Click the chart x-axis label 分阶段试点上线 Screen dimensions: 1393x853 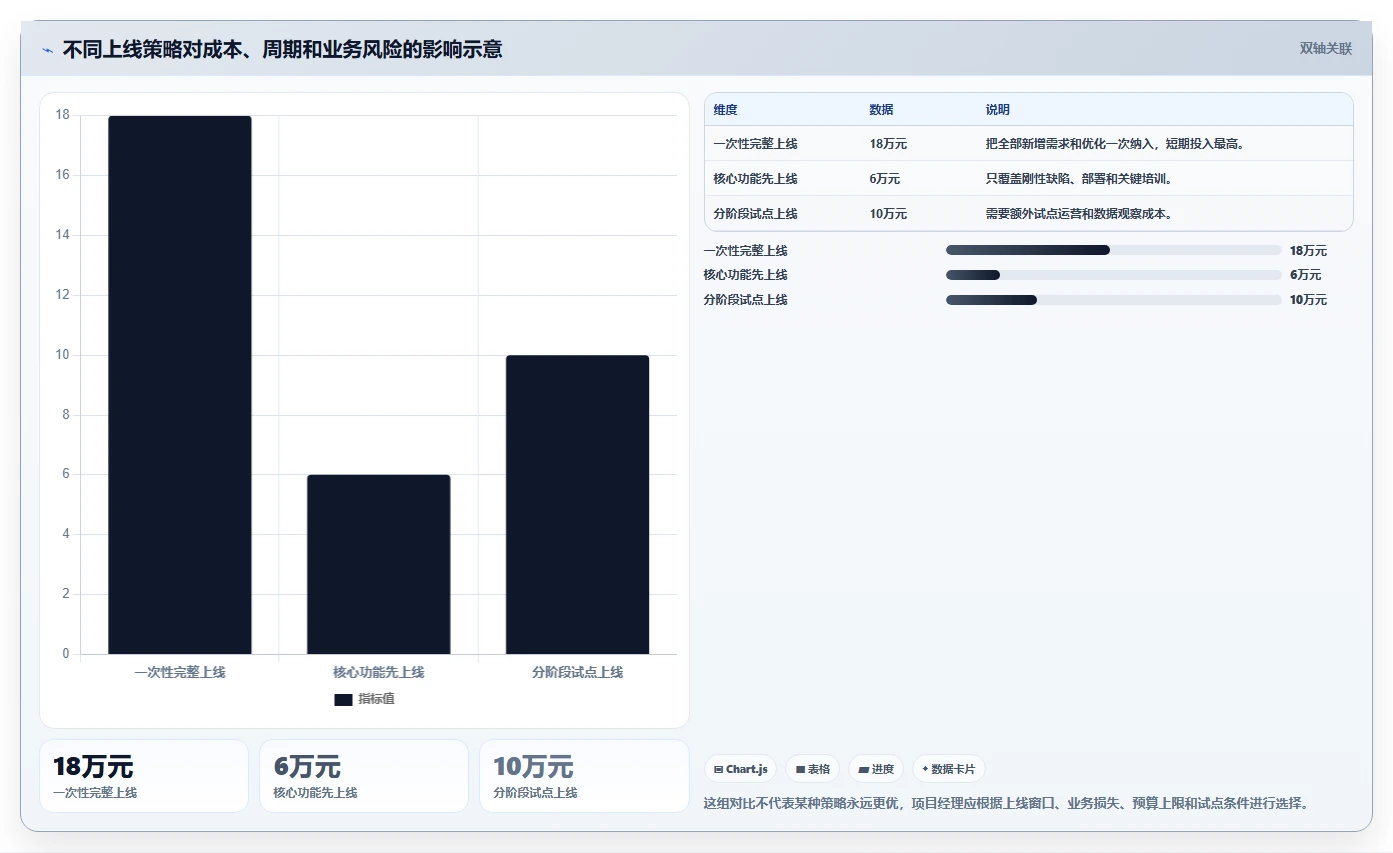click(578, 673)
